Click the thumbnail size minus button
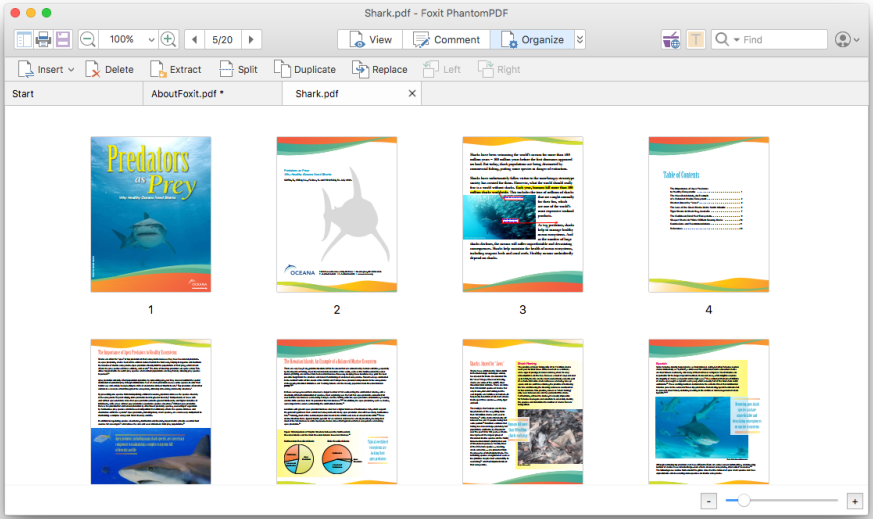The height and width of the screenshot is (519, 873). 708,501
